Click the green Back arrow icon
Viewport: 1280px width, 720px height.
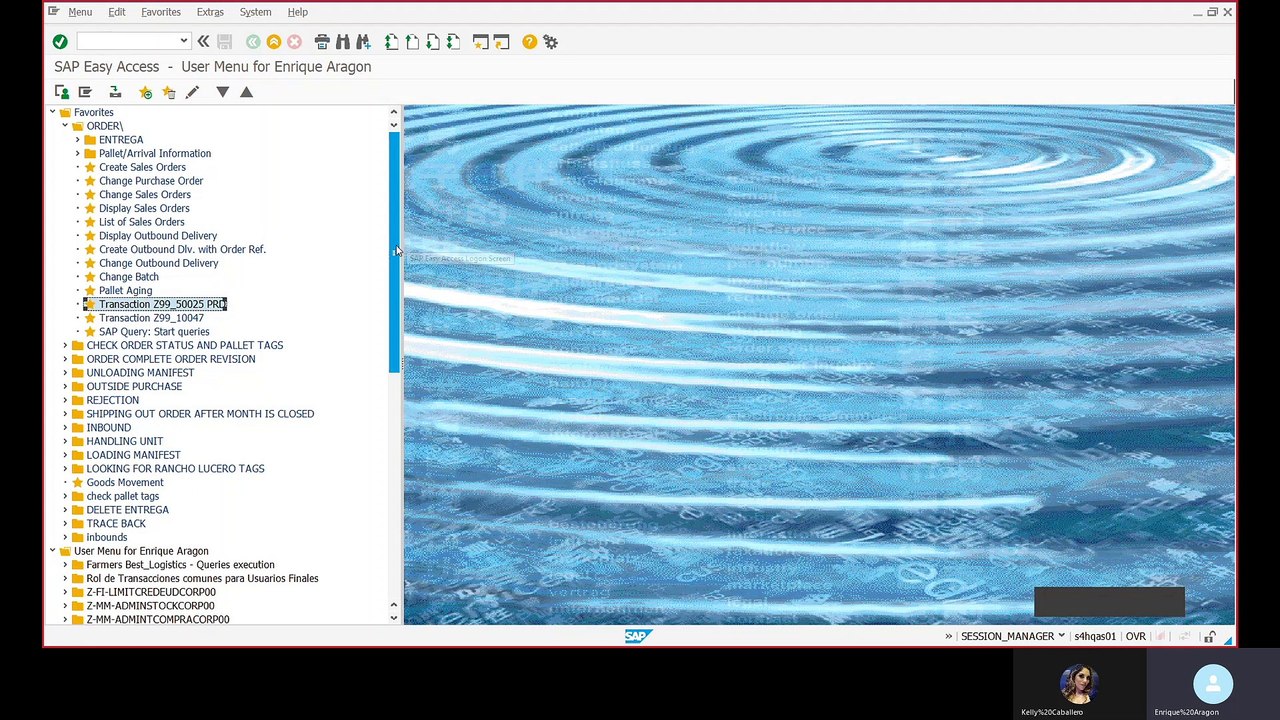253,42
